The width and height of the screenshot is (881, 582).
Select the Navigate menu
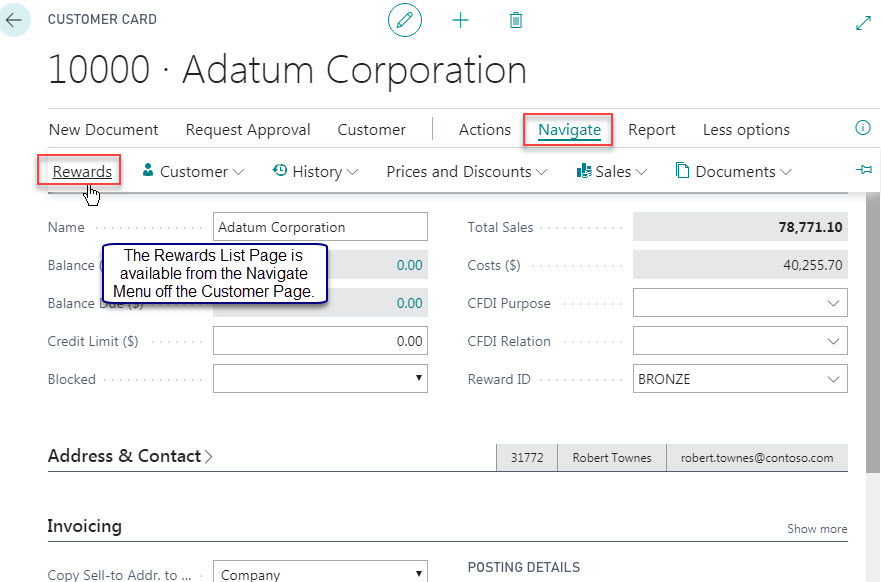click(569, 130)
